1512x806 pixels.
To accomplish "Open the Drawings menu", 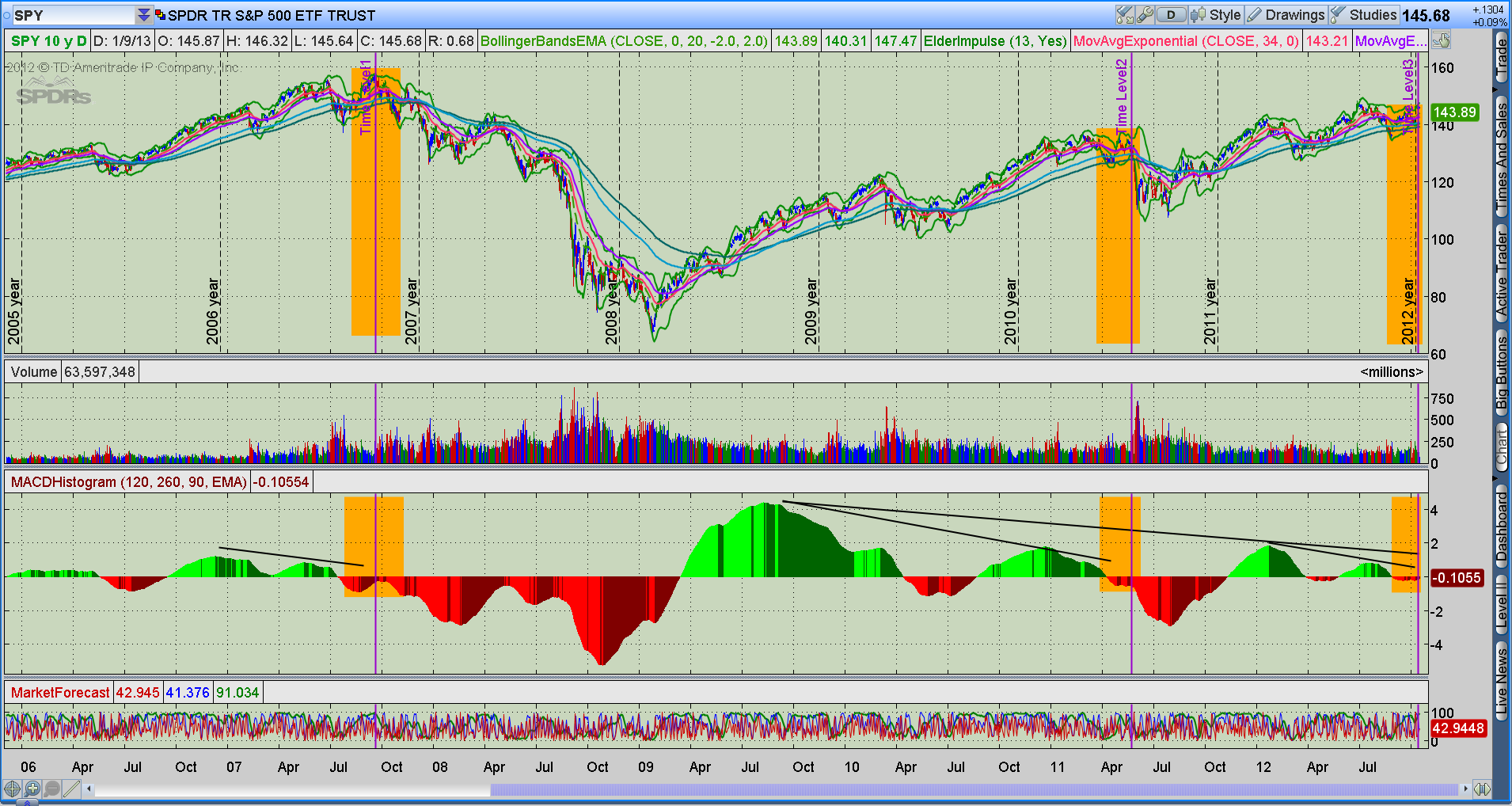I will pos(1286,15).
